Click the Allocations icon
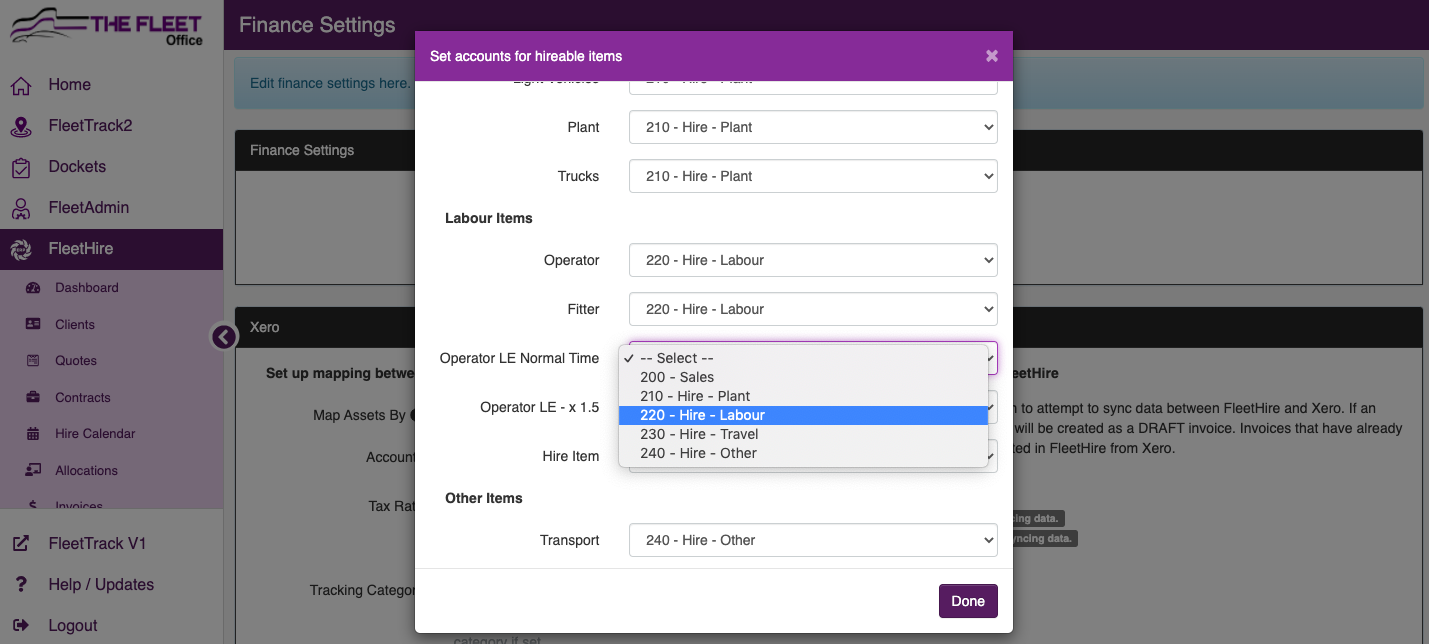This screenshot has width=1429, height=644. (33, 470)
